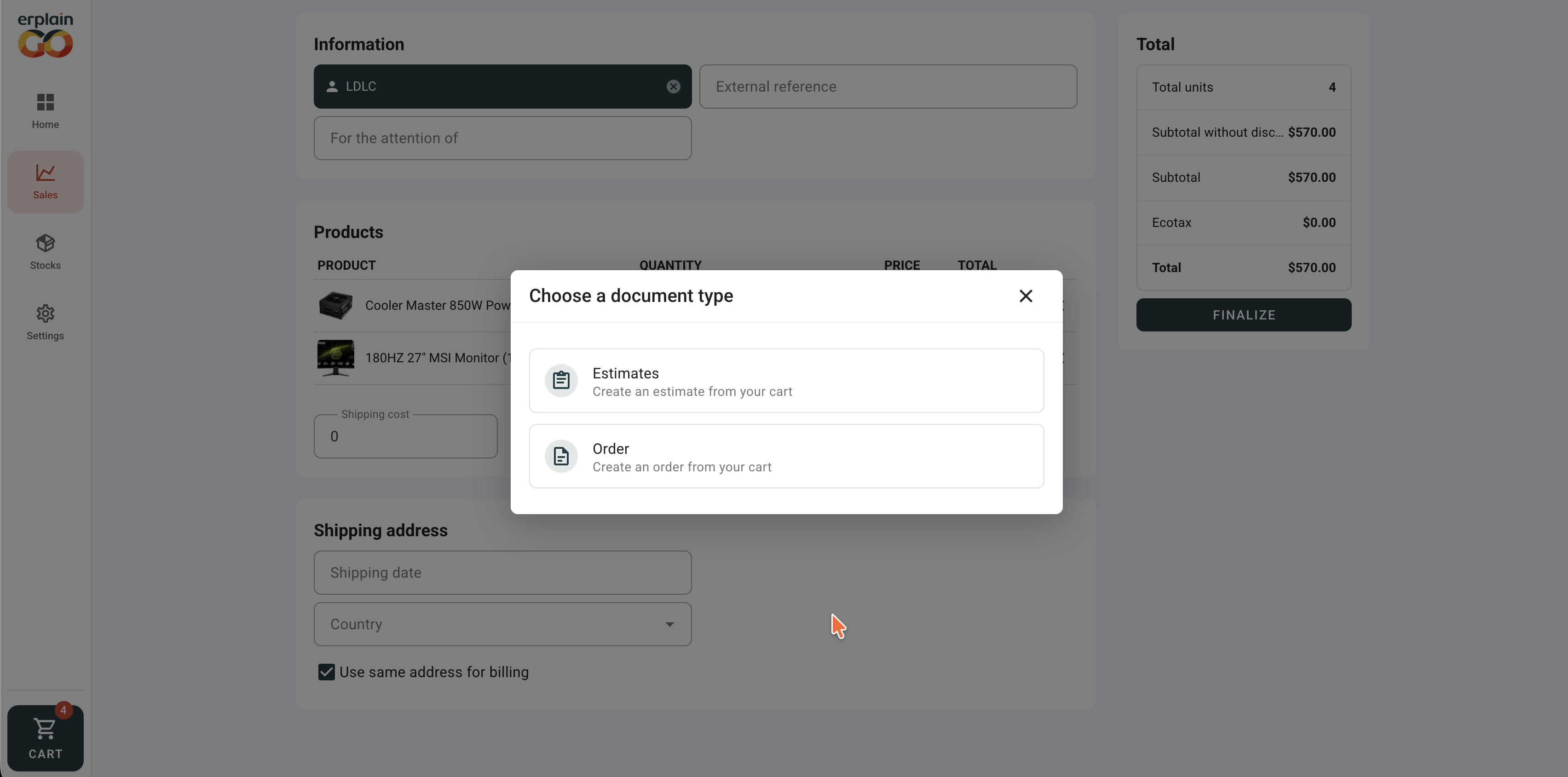Focus the For the attention of field

(x=502, y=138)
